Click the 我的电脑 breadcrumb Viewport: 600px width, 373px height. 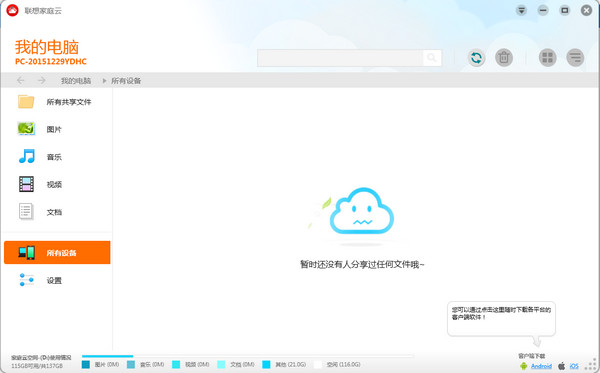tap(76, 81)
